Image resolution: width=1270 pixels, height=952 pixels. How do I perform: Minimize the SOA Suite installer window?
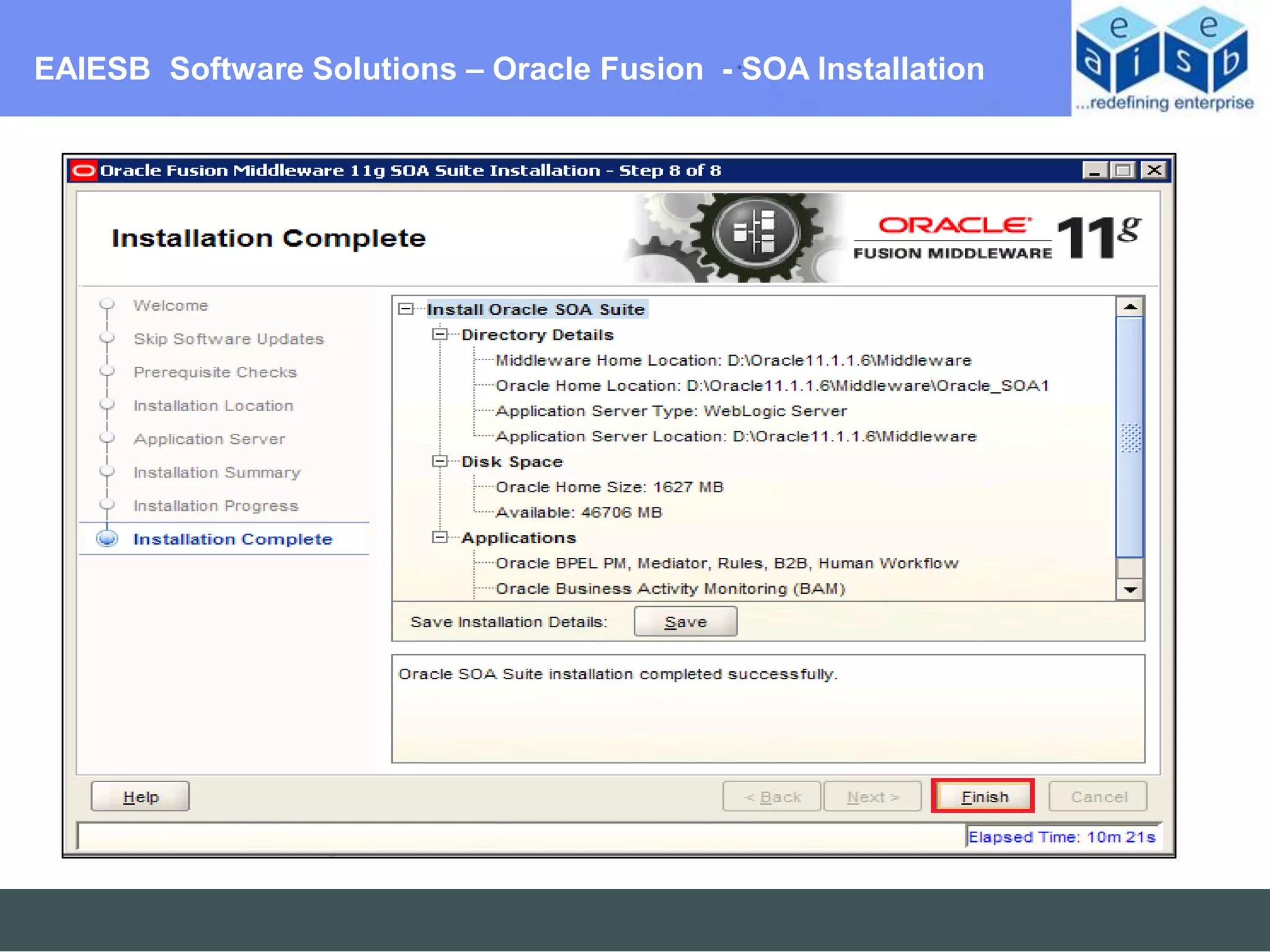[1095, 170]
